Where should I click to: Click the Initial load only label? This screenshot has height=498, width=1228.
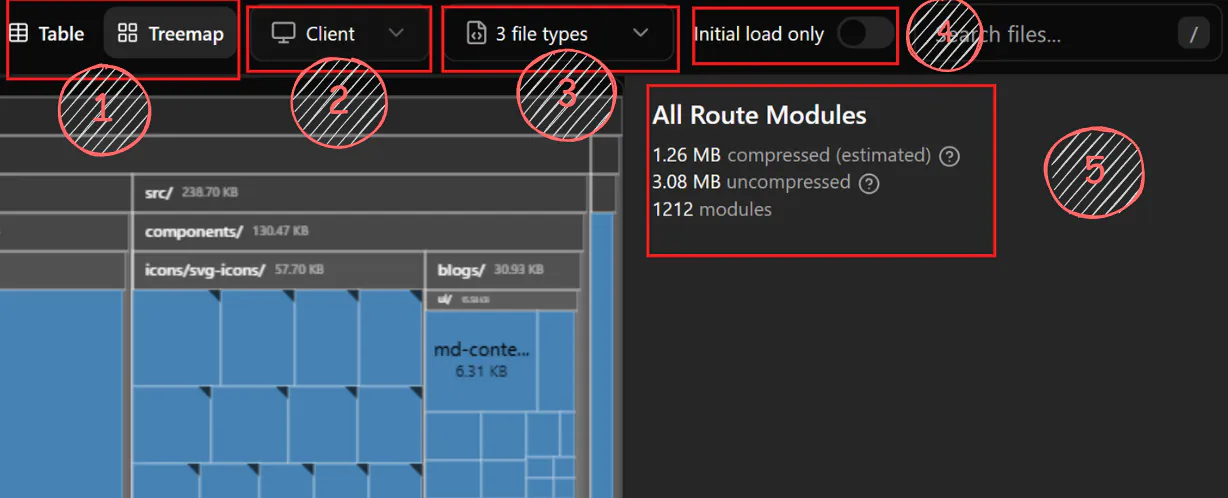(x=759, y=34)
